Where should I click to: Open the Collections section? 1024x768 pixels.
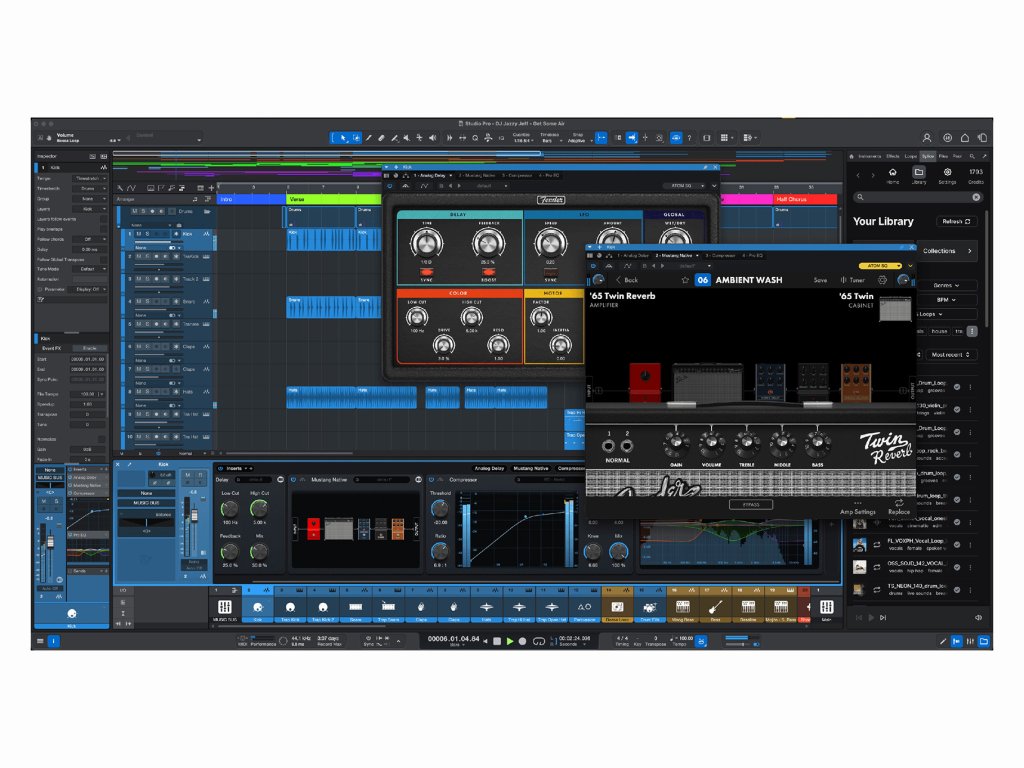point(946,251)
